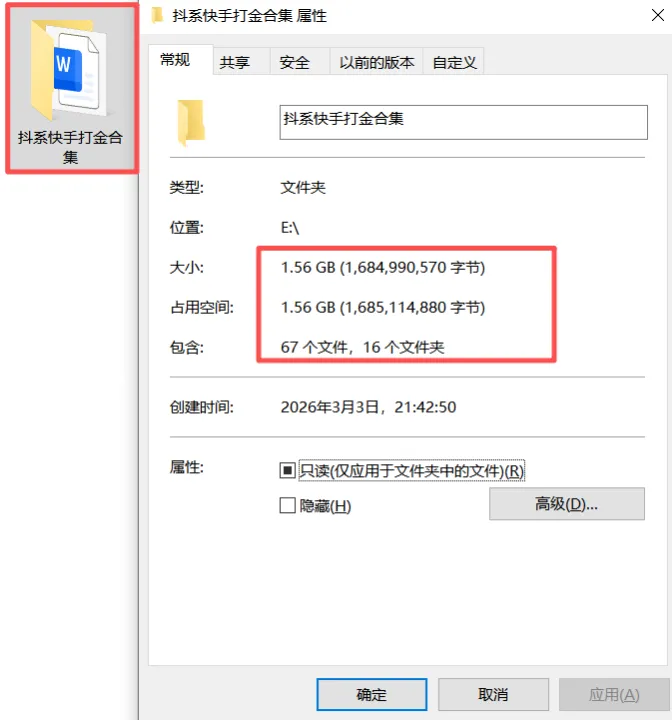
Task: Open the 高级(D)... advanced options
Action: pyautogui.click(x=566, y=504)
